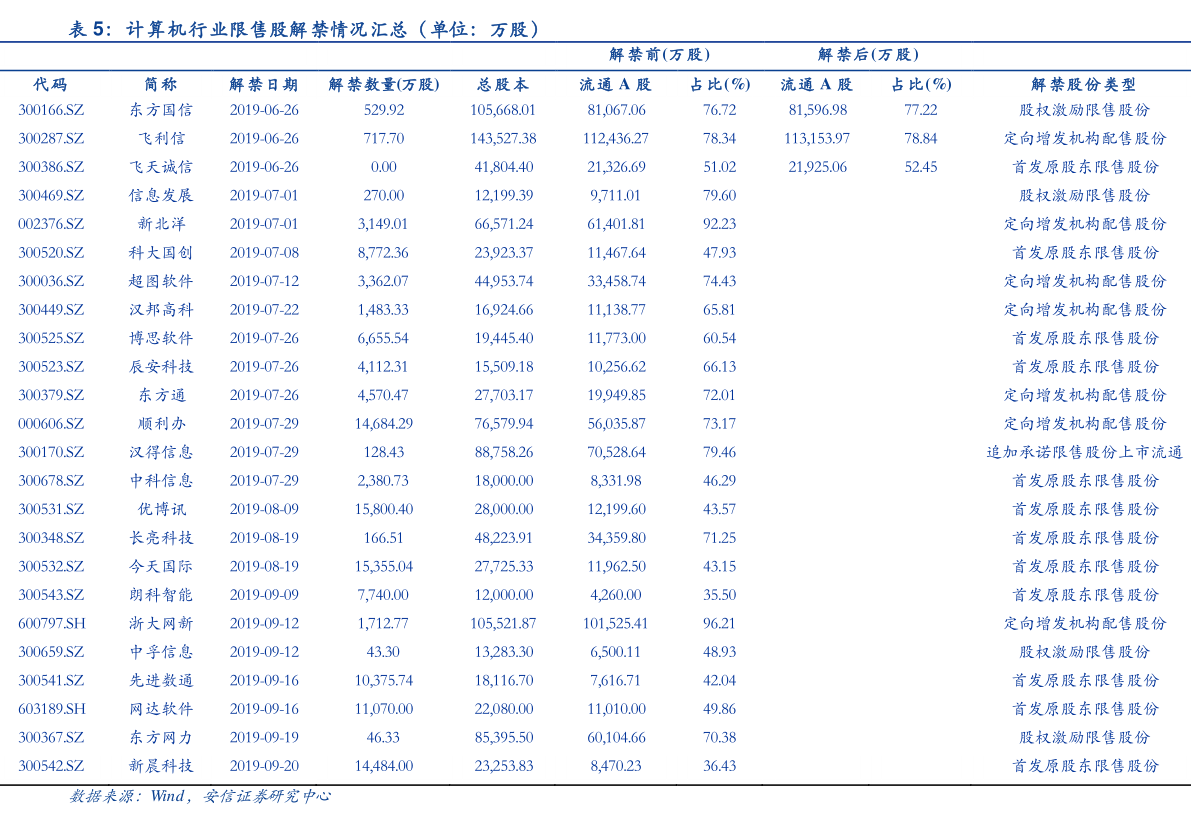This screenshot has height=825, width=1191.
Task: Open stock code 002376.SZ
Action: (51, 224)
